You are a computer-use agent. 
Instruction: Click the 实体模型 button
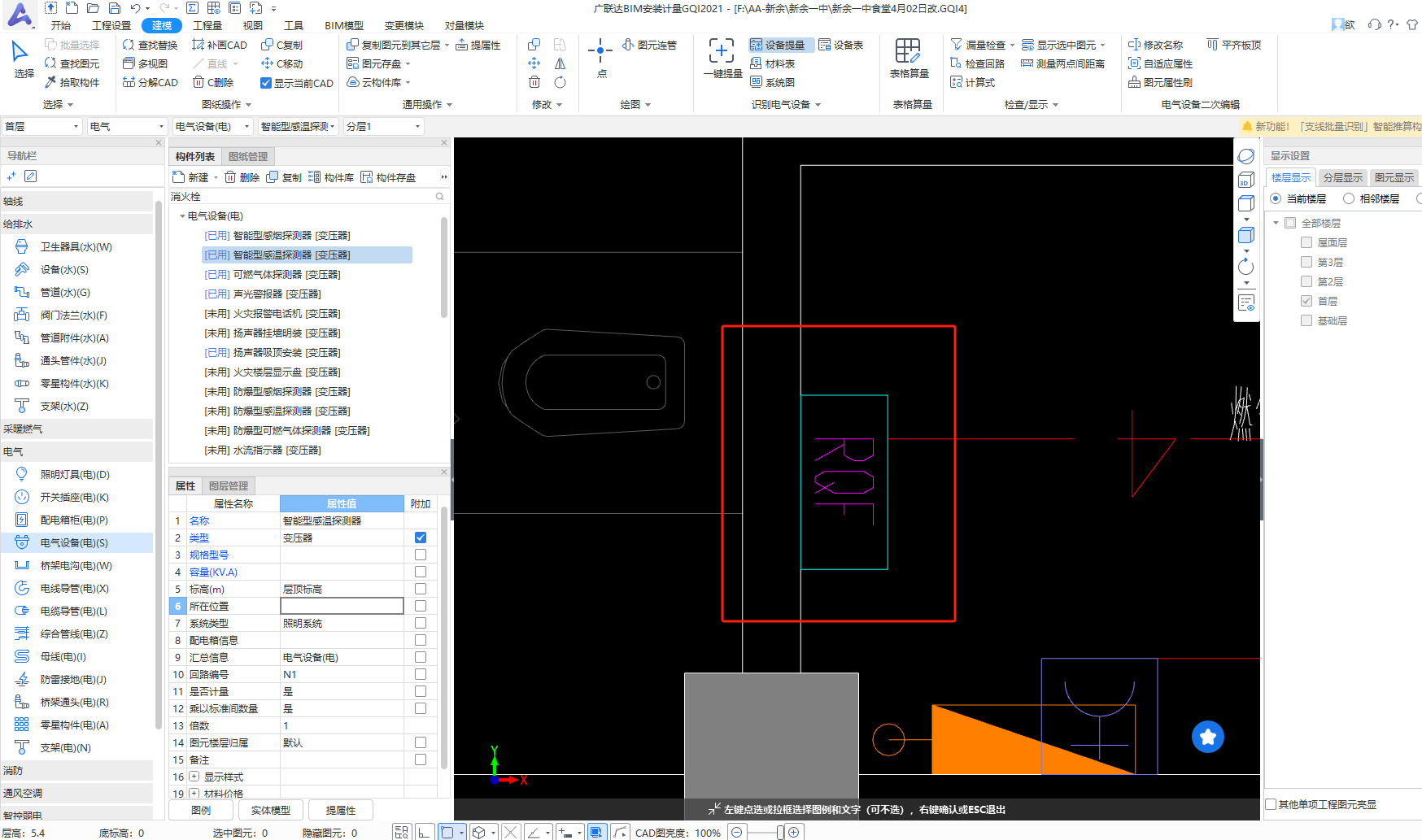tap(271, 810)
